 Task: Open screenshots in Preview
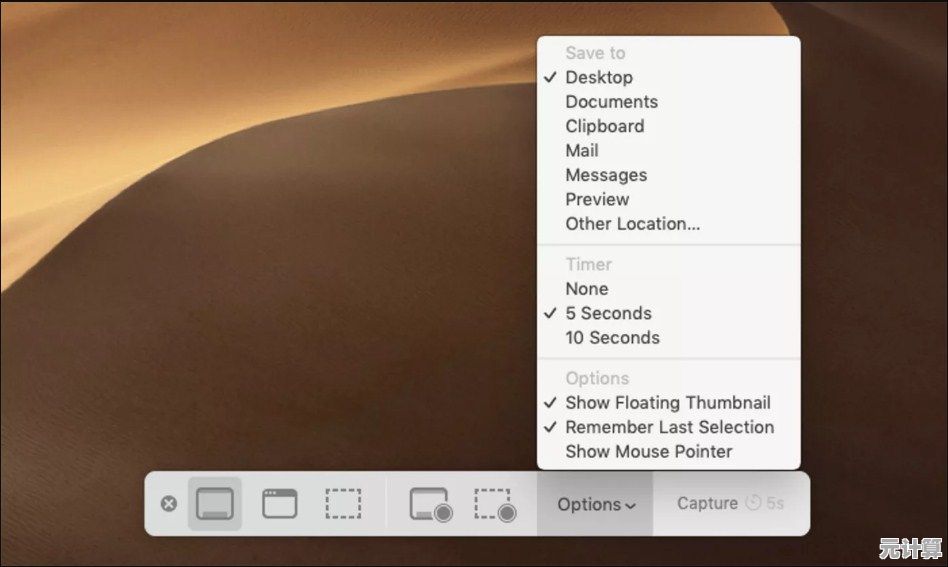click(598, 199)
